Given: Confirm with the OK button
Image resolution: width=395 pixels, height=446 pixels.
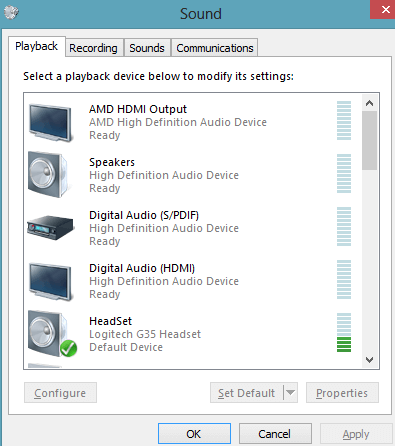Looking at the screenshot, I should (194, 434).
